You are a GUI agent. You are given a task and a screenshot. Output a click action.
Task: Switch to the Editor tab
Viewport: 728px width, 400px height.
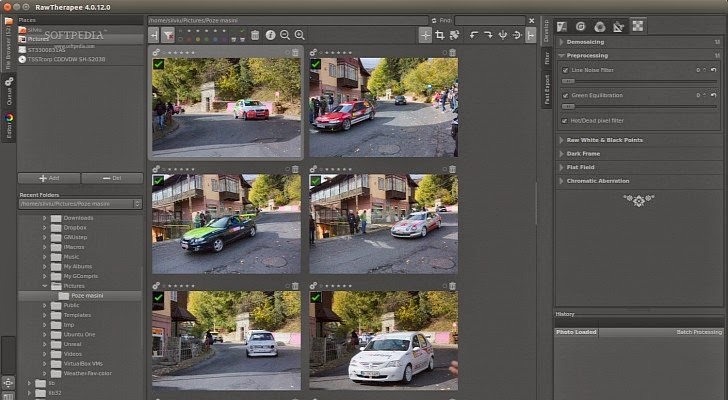click(x=9, y=126)
